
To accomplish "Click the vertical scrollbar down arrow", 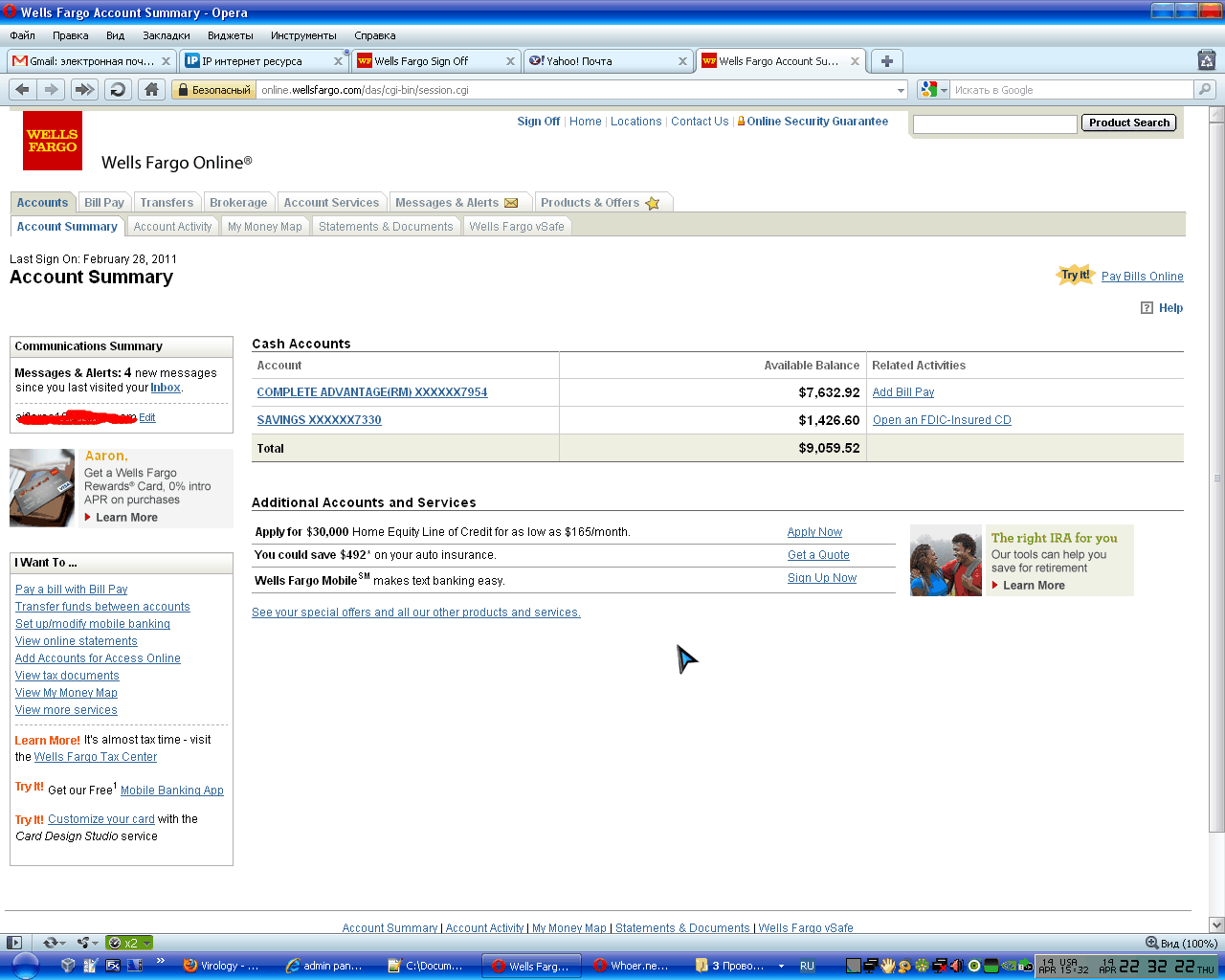I will (1216, 924).
